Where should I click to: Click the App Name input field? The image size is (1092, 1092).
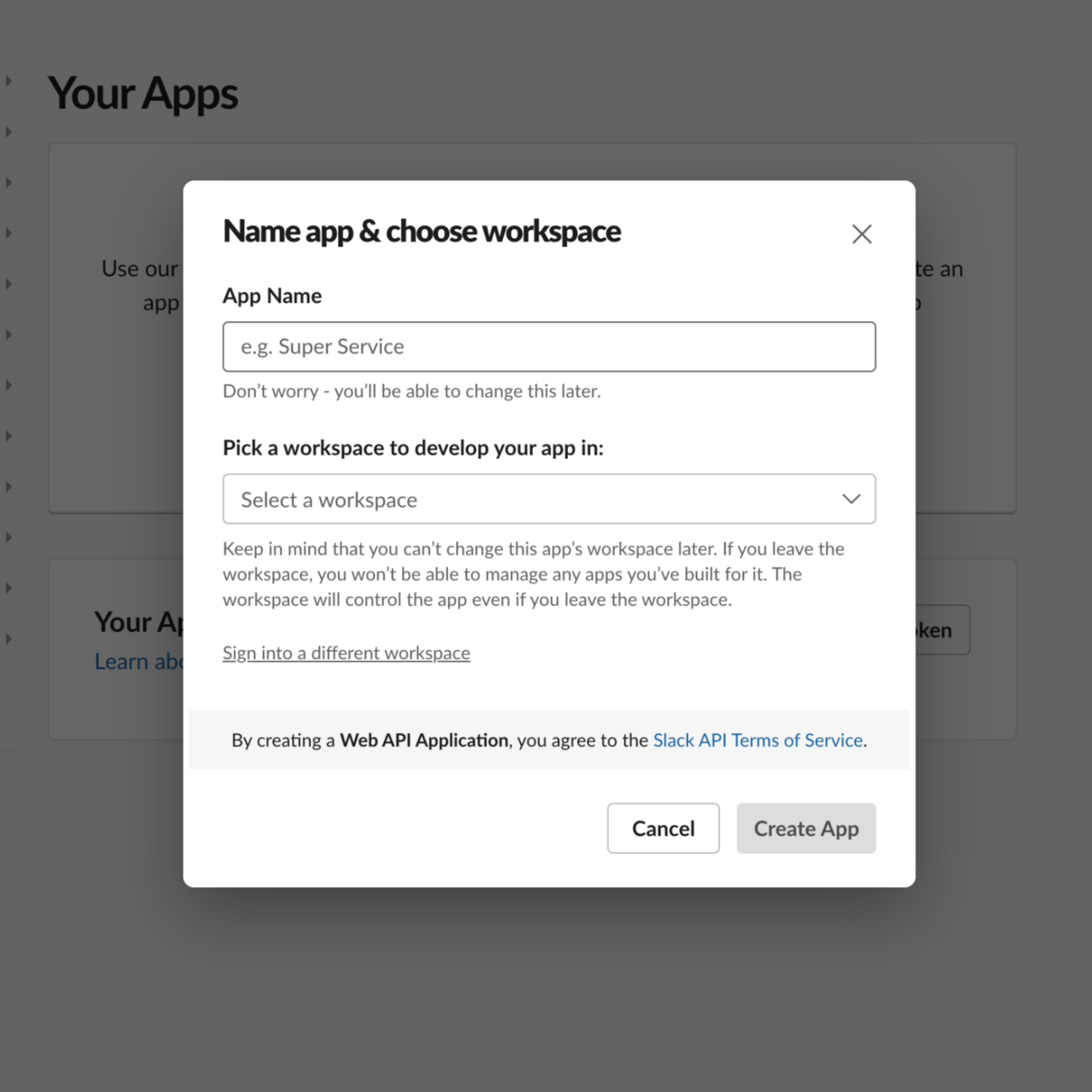click(549, 347)
